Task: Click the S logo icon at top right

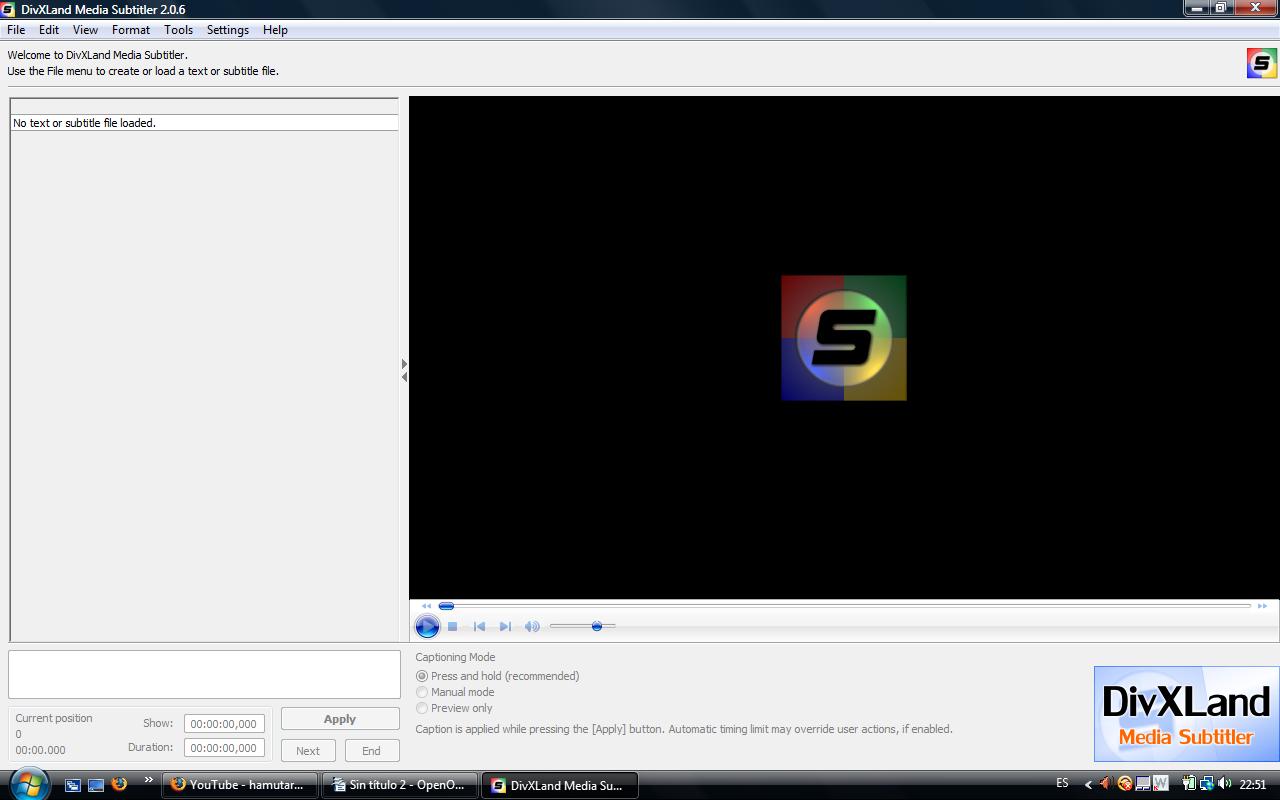Action: click(1262, 63)
